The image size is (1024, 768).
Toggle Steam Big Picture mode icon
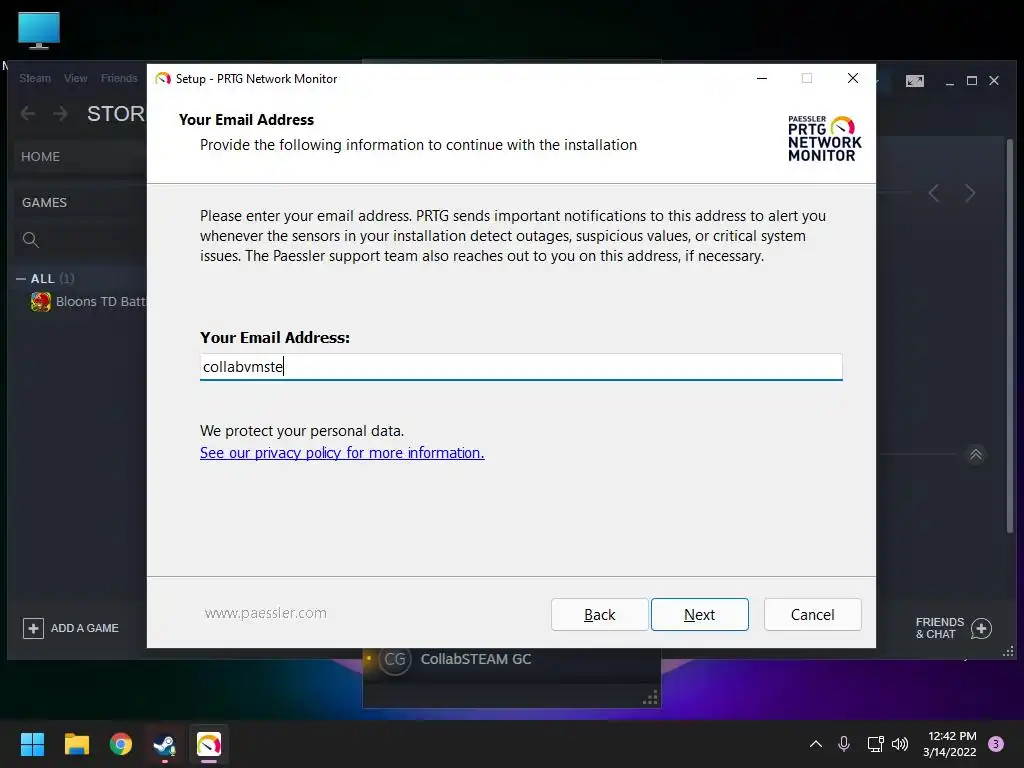coord(914,80)
